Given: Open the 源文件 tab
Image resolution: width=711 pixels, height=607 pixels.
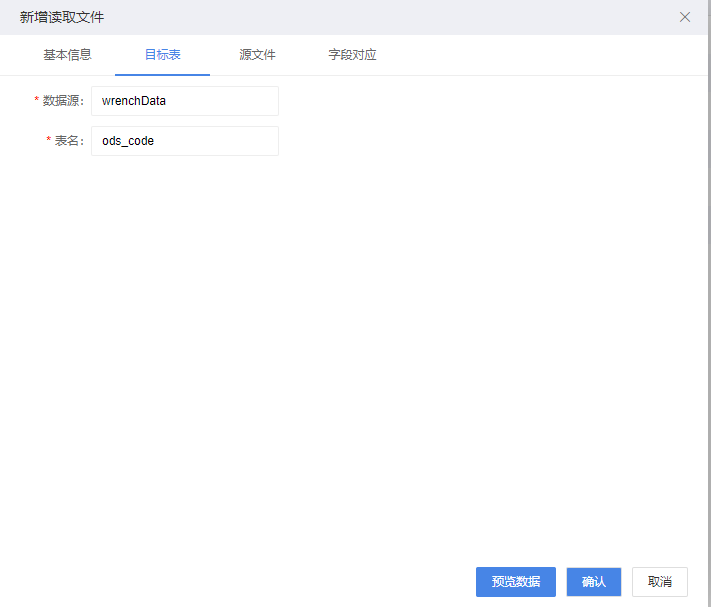Looking at the screenshot, I should tap(257, 55).
